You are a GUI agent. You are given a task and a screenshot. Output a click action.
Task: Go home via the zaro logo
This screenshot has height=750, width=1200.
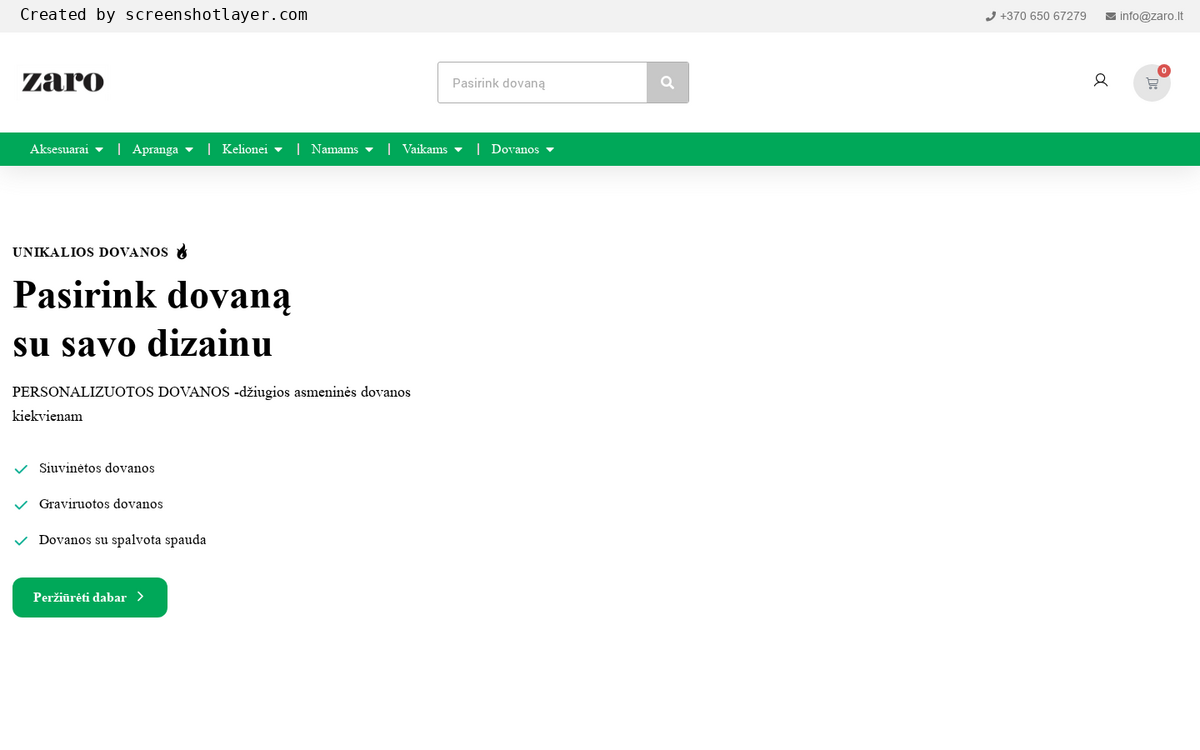63,82
